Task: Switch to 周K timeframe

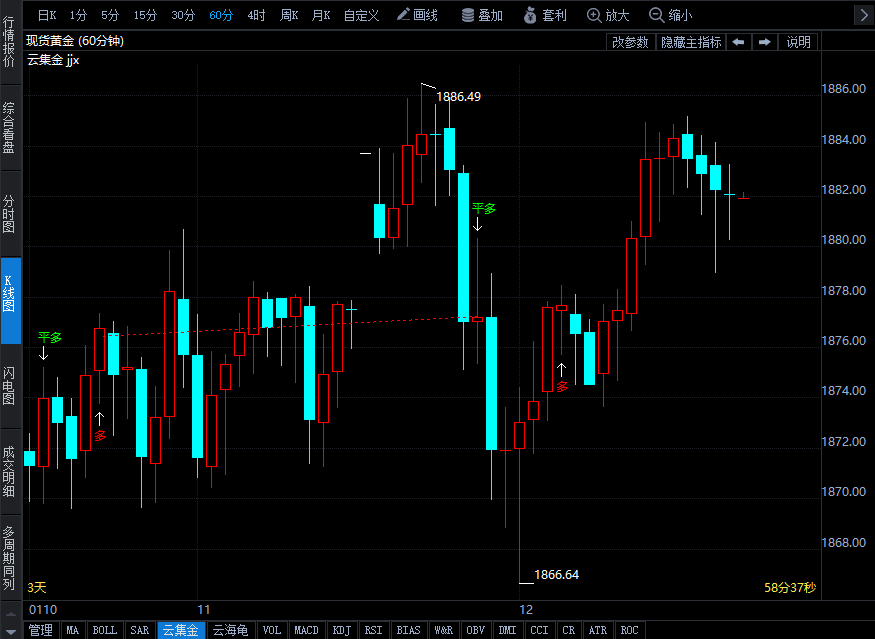Action: (x=289, y=15)
